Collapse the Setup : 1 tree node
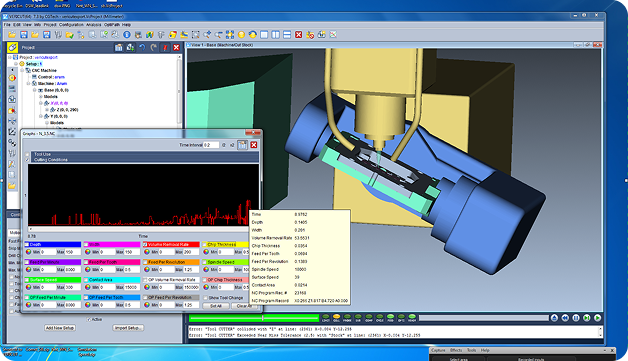 tap(16, 64)
